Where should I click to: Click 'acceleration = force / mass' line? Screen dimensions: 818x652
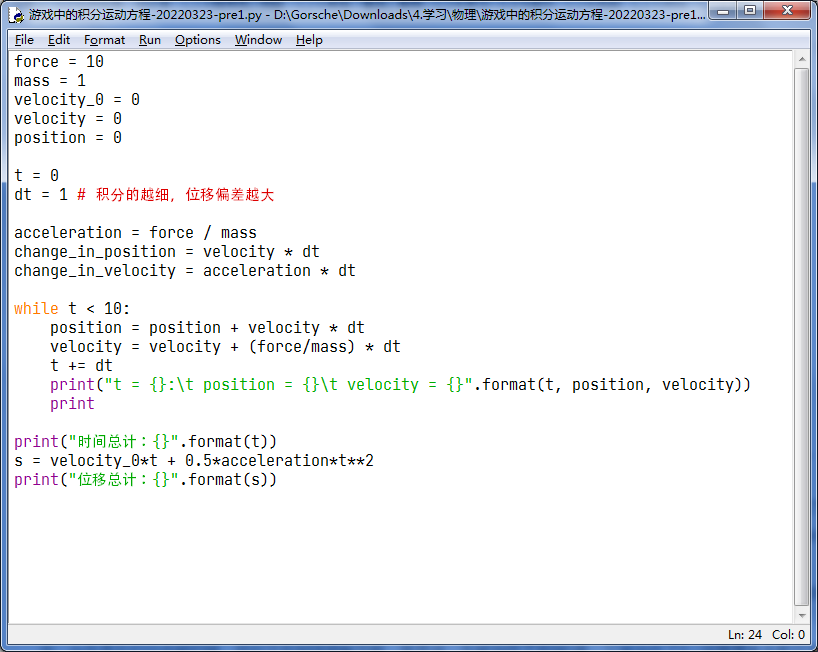135,233
